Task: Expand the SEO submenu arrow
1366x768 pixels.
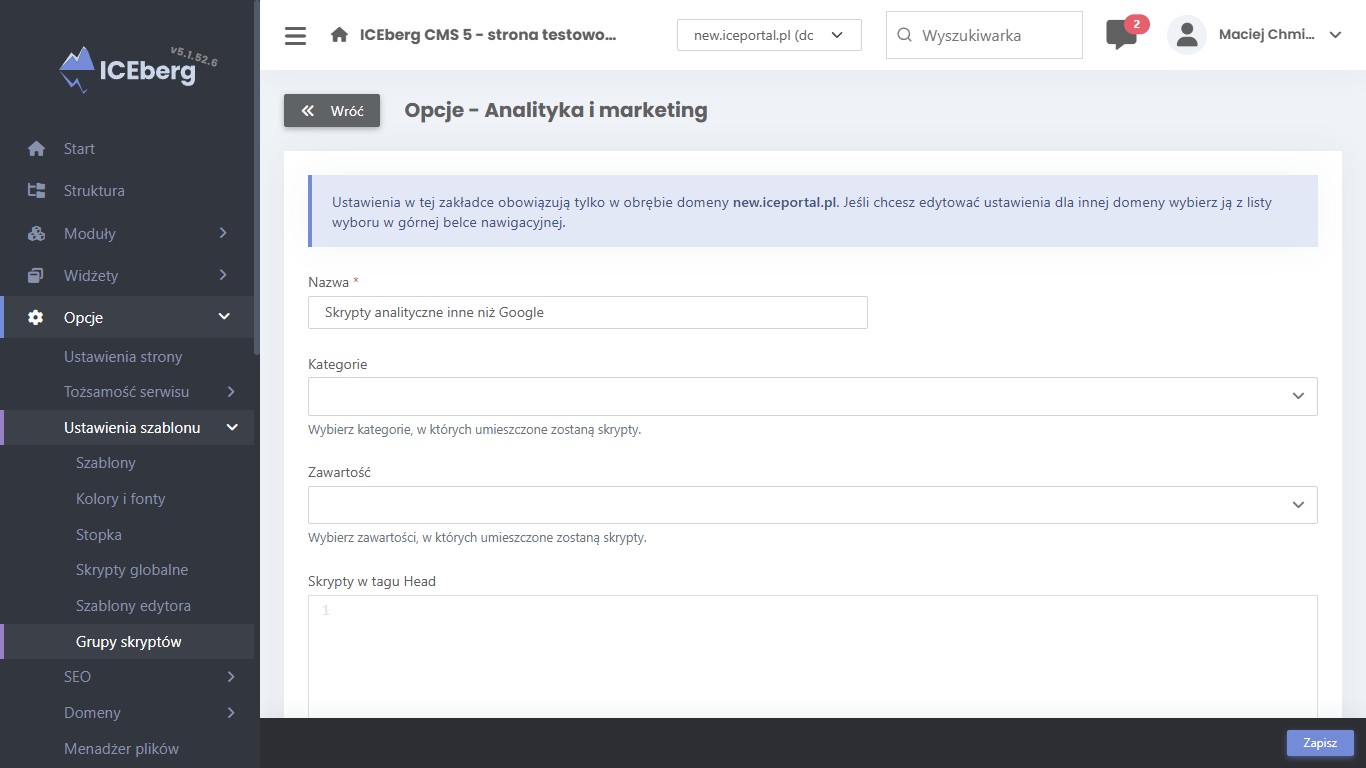Action: click(x=231, y=677)
